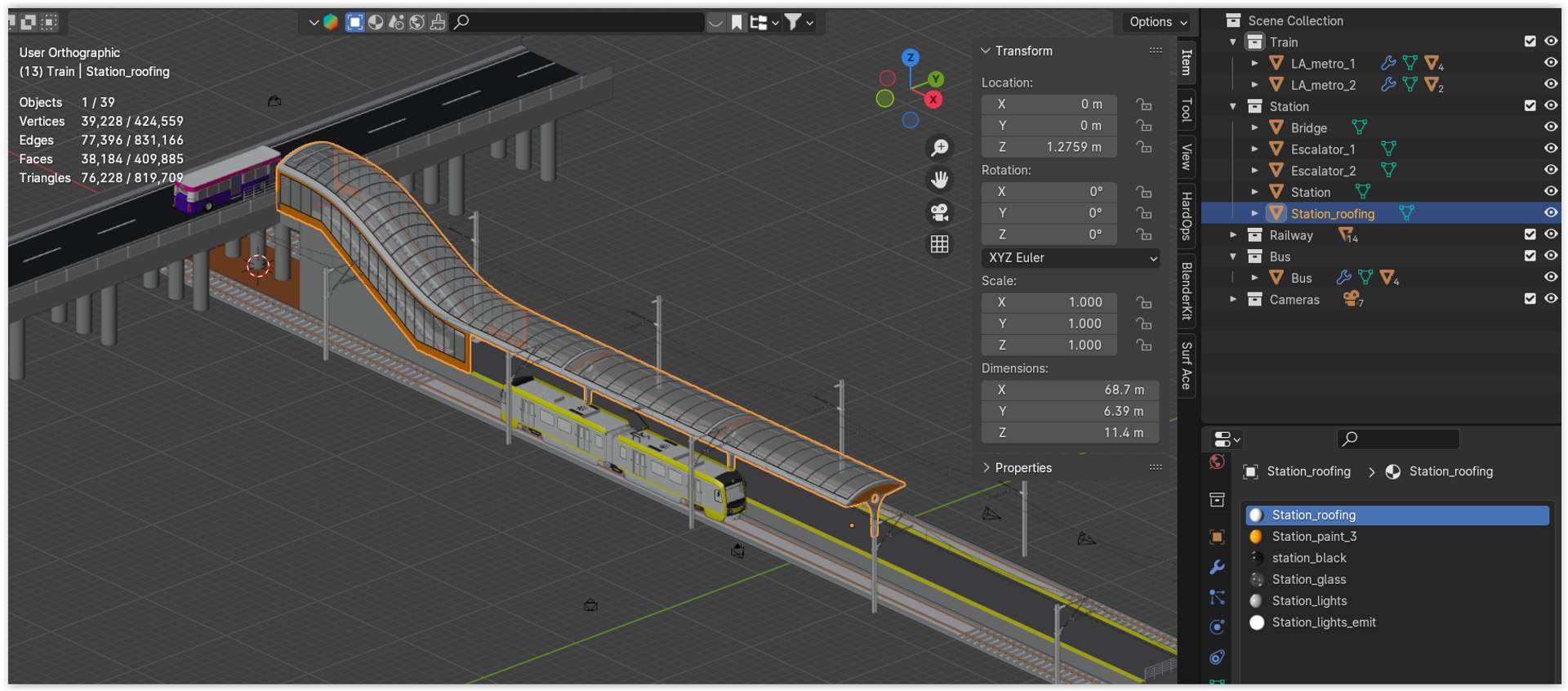Switch perspective/orthographic with the grid icon
Screen dimensions: 1568x691
click(940, 244)
